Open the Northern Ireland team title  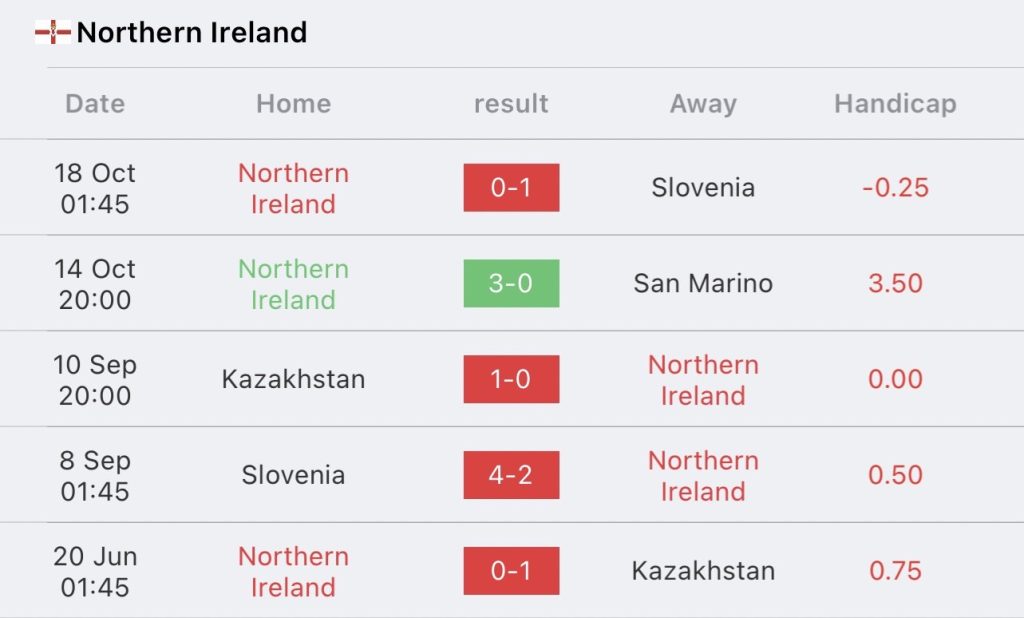tap(192, 32)
